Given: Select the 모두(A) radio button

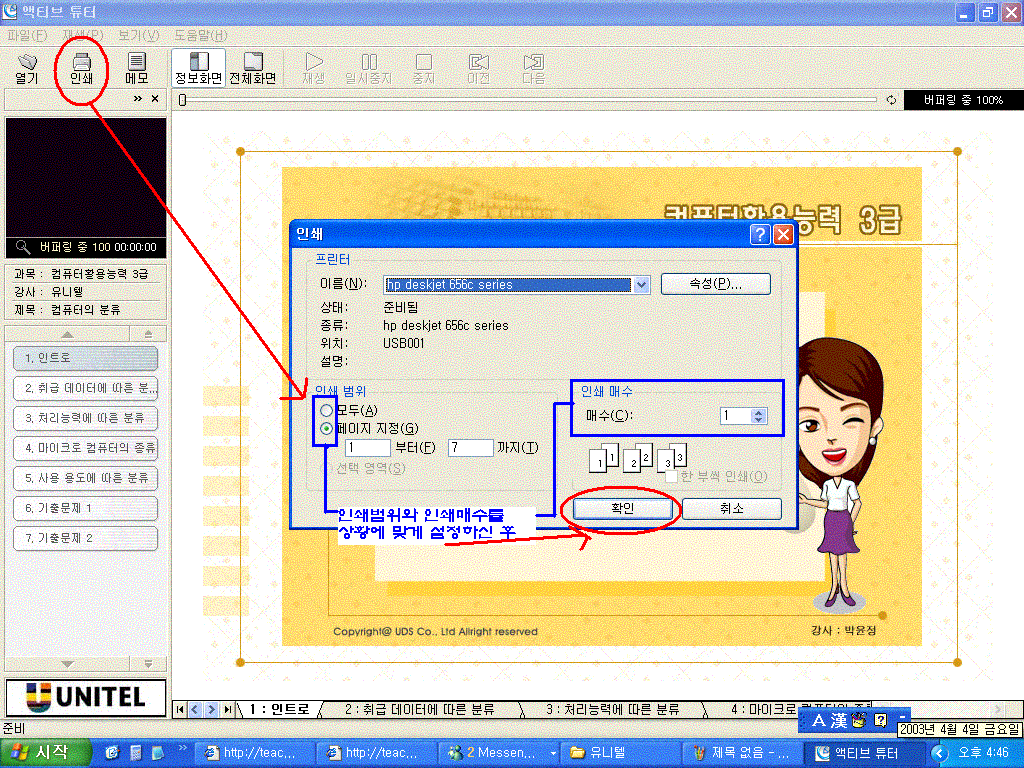Looking at the screenshot, I should (x=326, y=410).
